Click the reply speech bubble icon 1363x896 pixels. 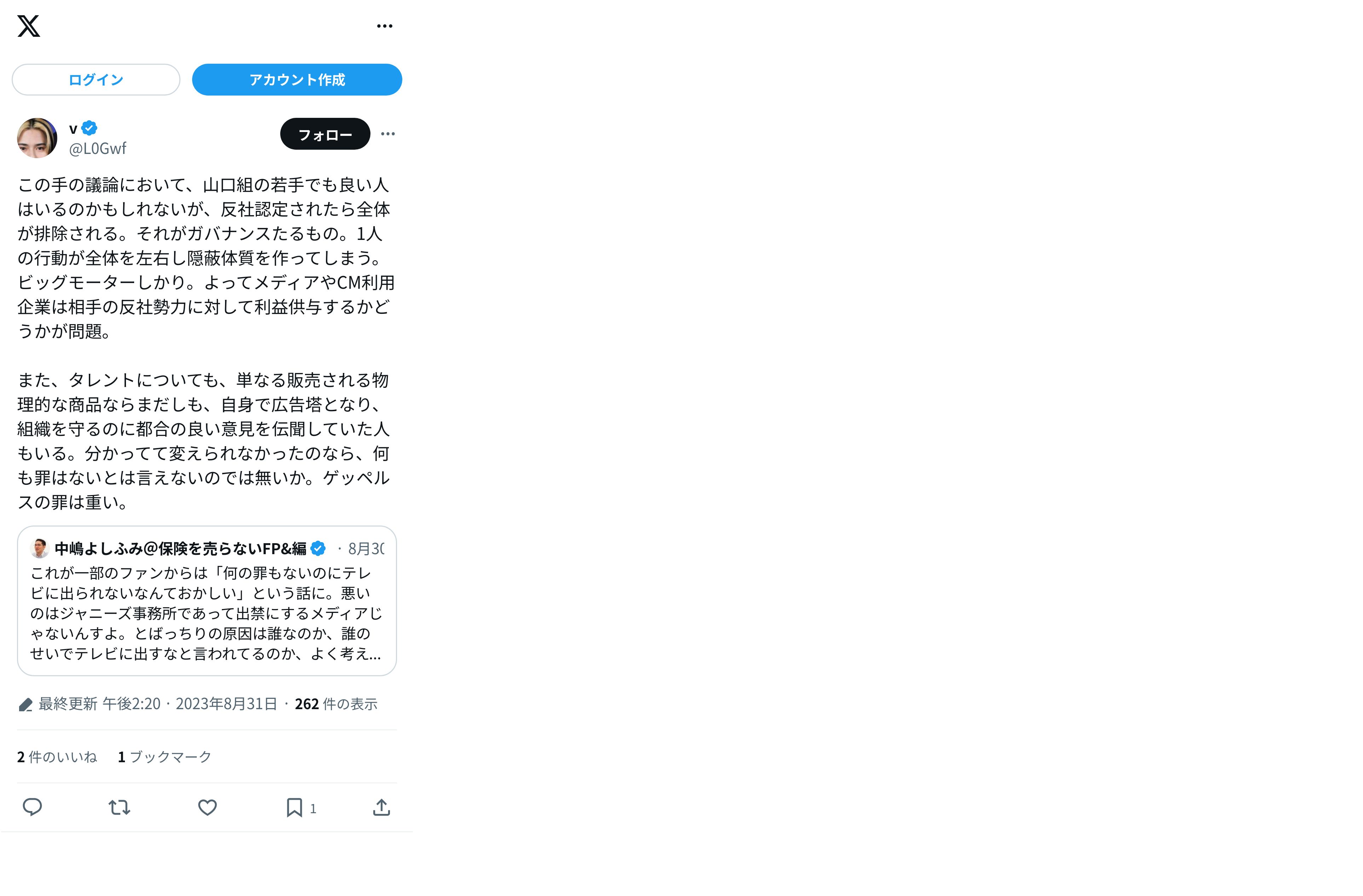pos(32,807)
